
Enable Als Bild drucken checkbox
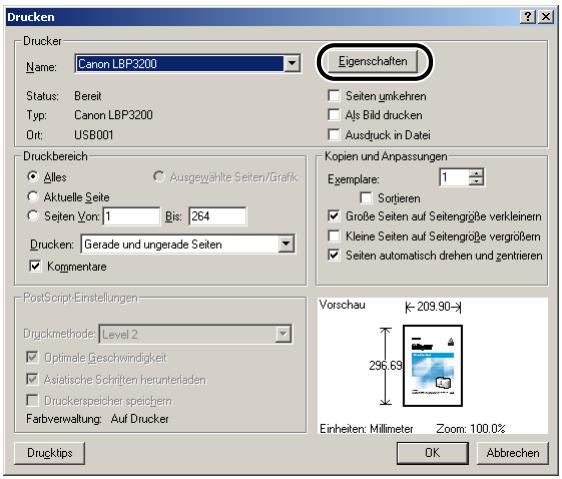(334, 115)
